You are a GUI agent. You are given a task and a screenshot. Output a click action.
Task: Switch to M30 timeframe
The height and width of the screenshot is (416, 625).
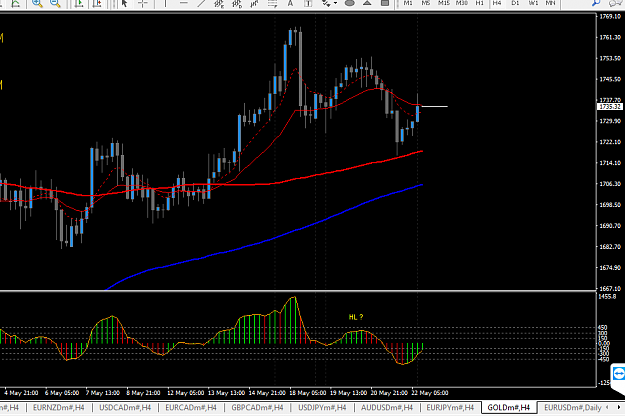(462, 3)
